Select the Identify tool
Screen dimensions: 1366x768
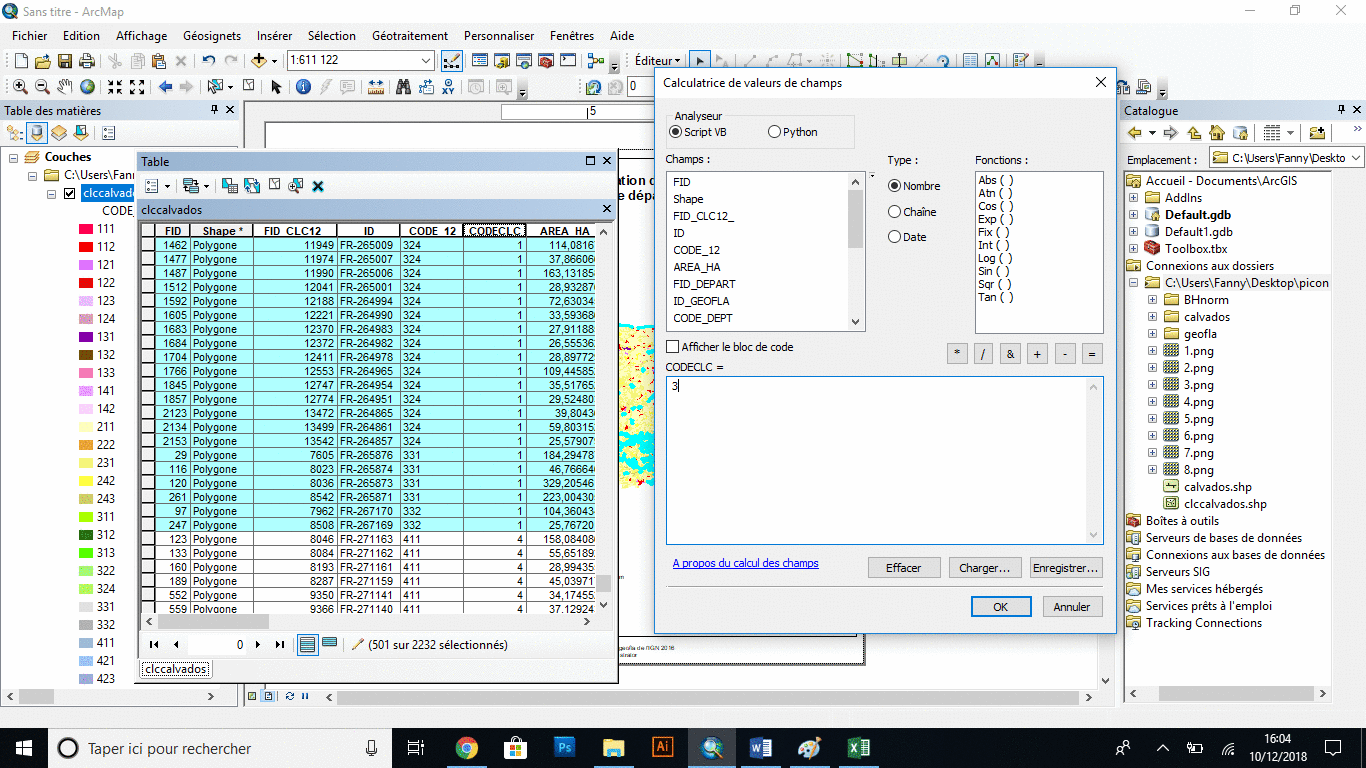[303, 87]
